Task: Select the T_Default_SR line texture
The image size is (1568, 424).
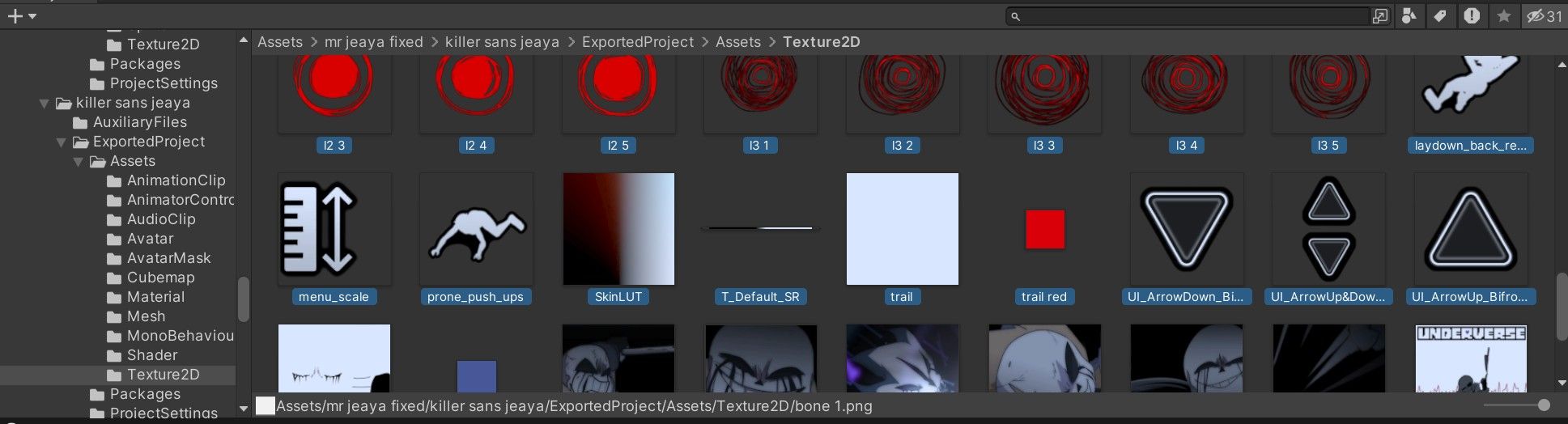Action: pyautogui.click(x=760, y=229)
